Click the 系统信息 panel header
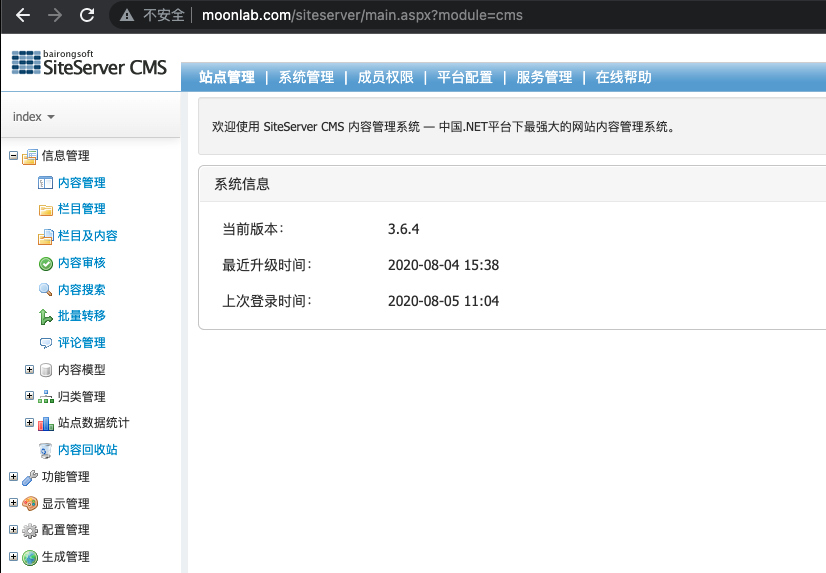This screenshot has width=826, height=573. pos(512,184)
